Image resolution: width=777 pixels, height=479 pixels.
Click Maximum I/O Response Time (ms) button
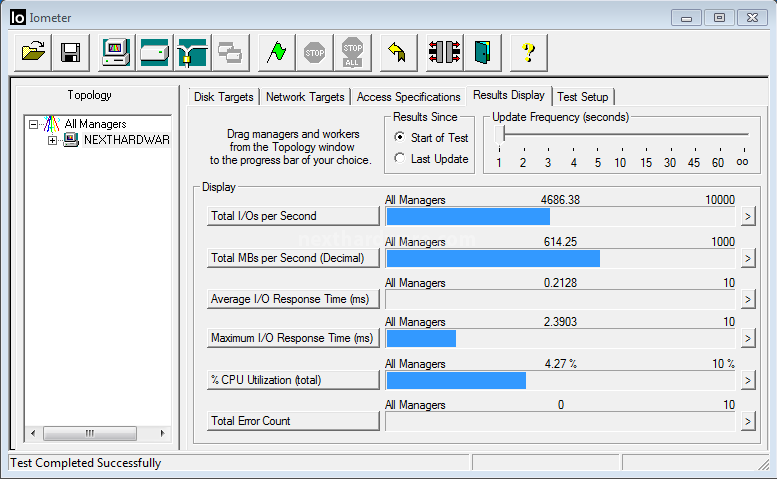click(x=293, y=338)
